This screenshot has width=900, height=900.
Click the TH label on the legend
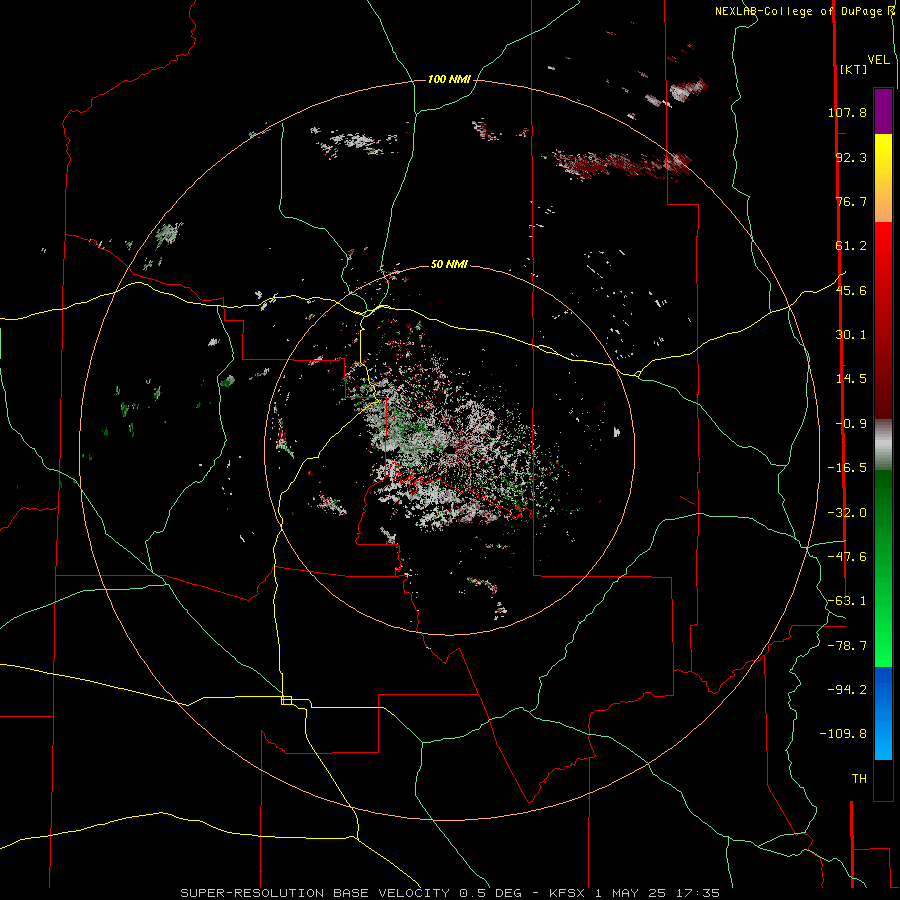(x=859, y=779)
